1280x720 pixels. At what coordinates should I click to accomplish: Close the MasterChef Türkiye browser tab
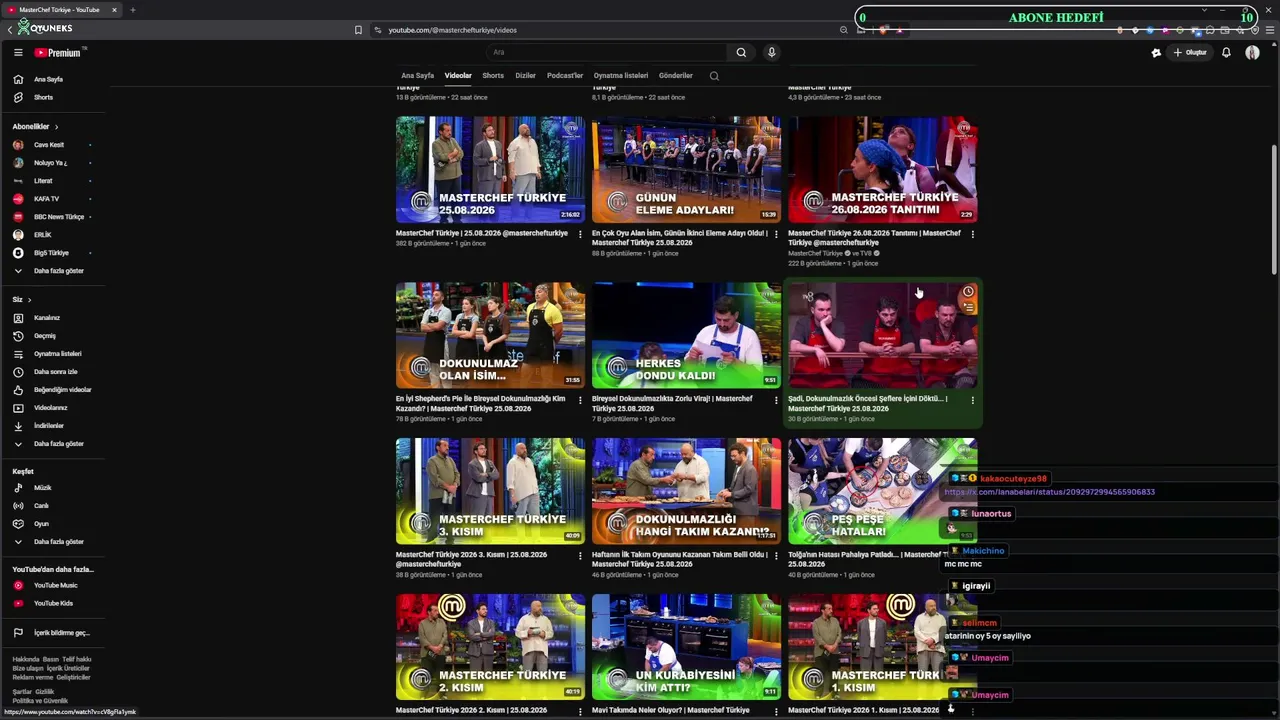114,10
